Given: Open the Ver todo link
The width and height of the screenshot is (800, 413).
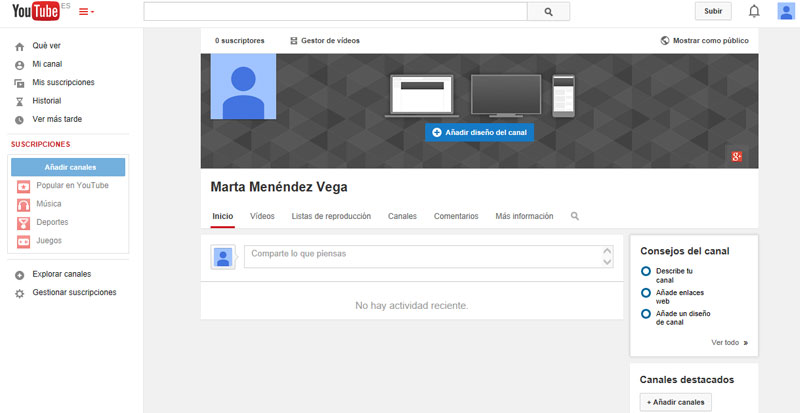Looking at the screenshot, I should pos(730,343).
